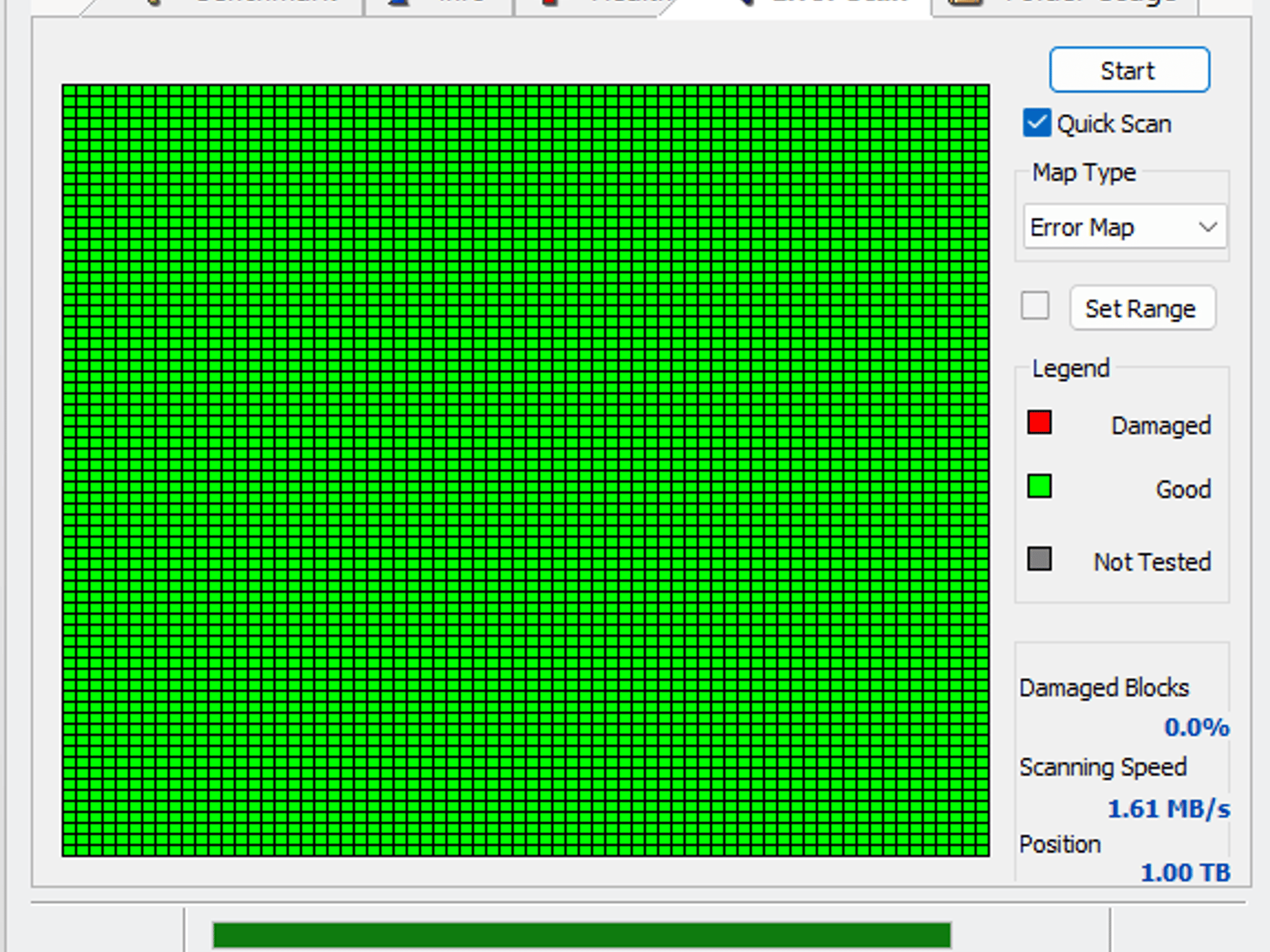Uncheck the Quick Scan checkbox
Screen dimensions: 1270x952
[x=1037, y=123]
